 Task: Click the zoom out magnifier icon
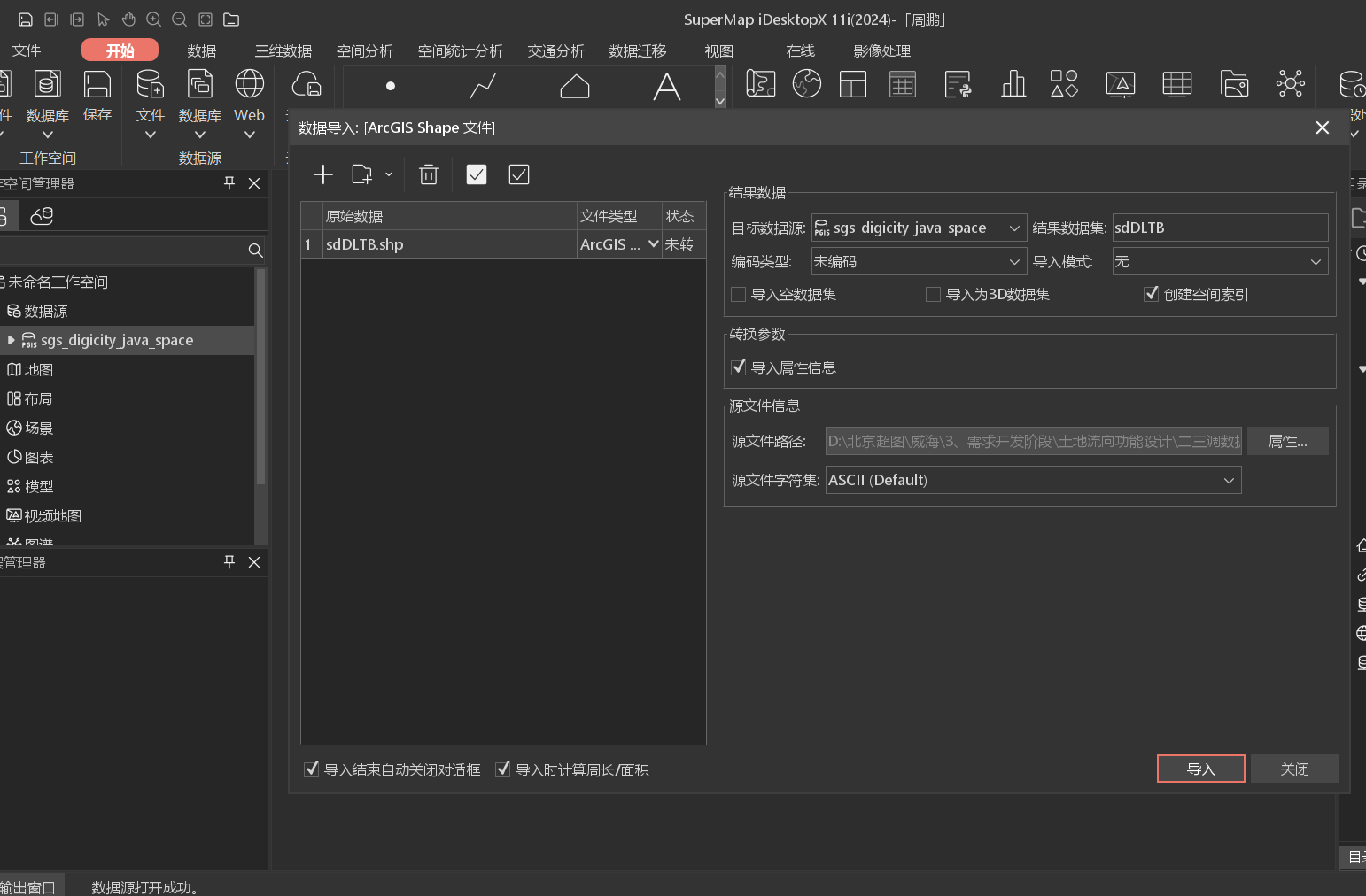pos(180,19)
